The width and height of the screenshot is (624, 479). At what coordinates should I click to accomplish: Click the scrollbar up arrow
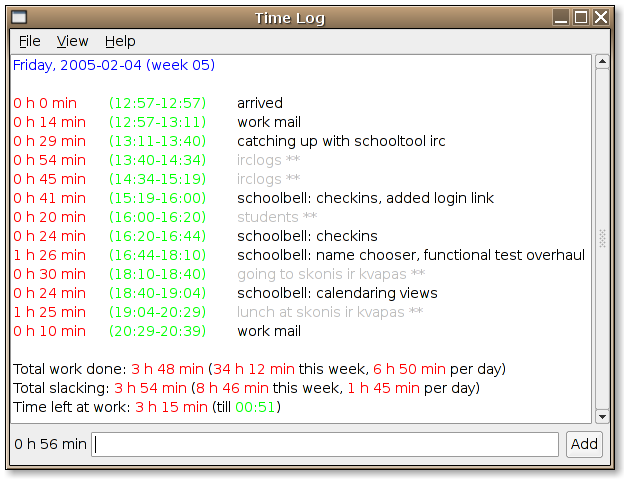pos(602,62)
